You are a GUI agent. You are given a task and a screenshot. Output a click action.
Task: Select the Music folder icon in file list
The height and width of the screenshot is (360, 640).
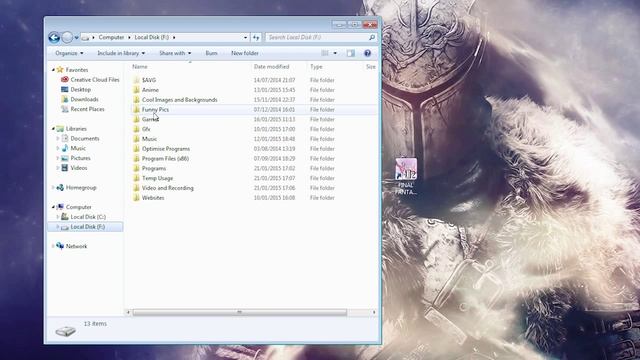pos(136,139)
